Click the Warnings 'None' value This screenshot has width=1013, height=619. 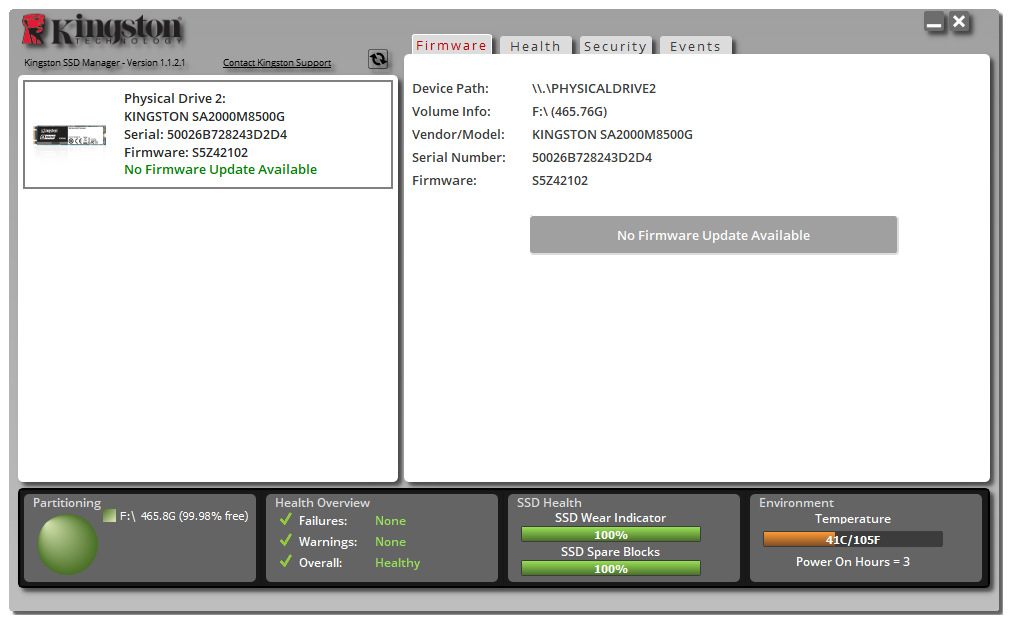click(390, 542)
